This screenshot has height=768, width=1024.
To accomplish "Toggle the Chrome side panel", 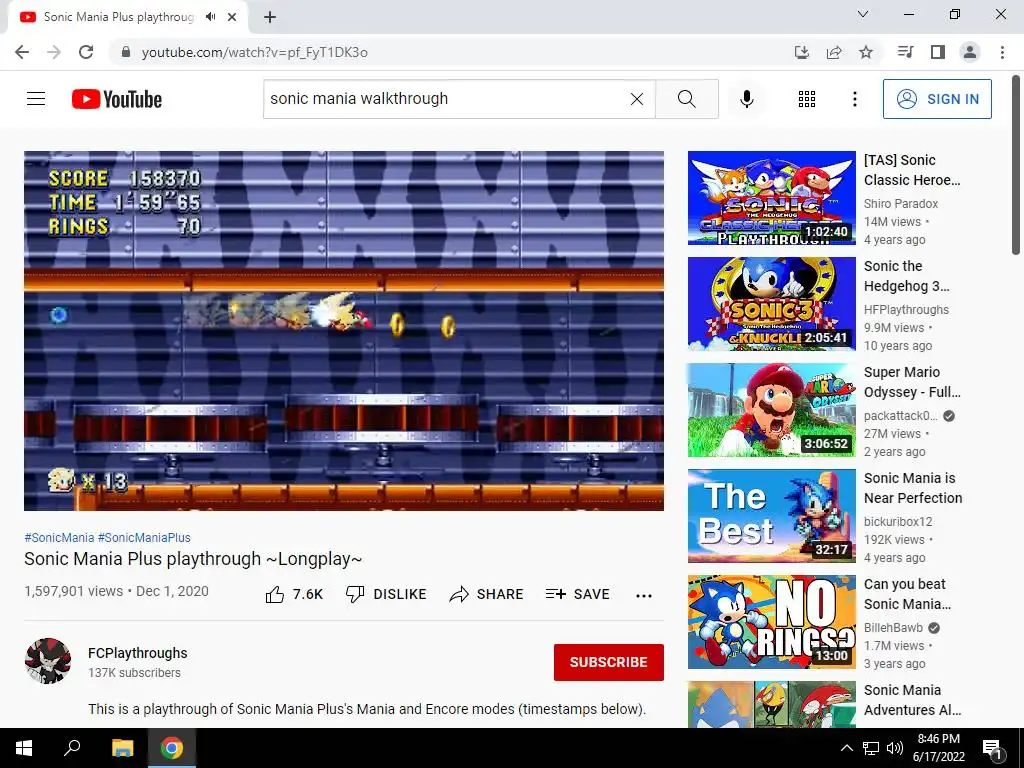I will coord(938,52).
